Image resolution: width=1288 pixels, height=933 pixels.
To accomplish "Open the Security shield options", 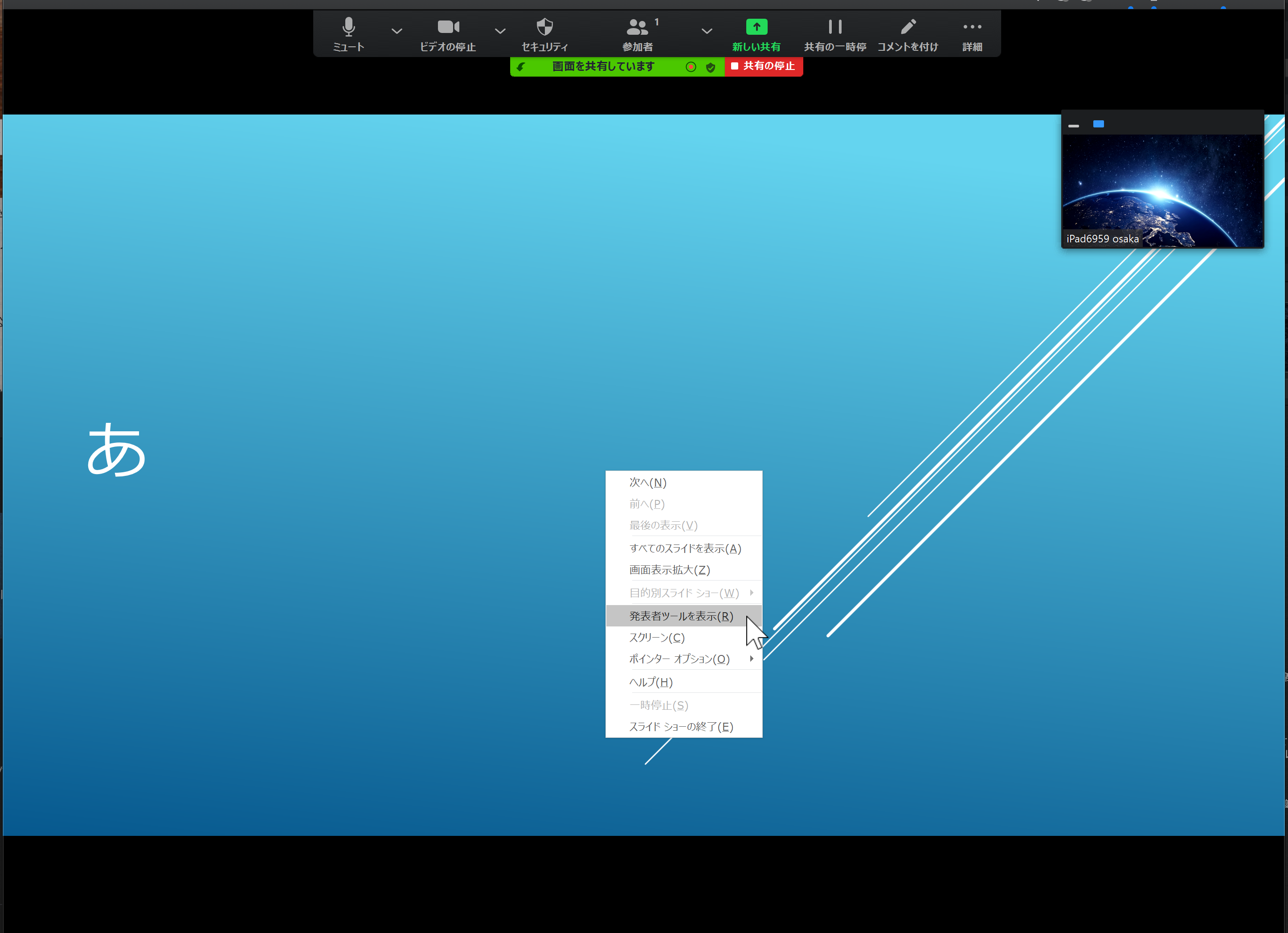I will pos(544,34).
